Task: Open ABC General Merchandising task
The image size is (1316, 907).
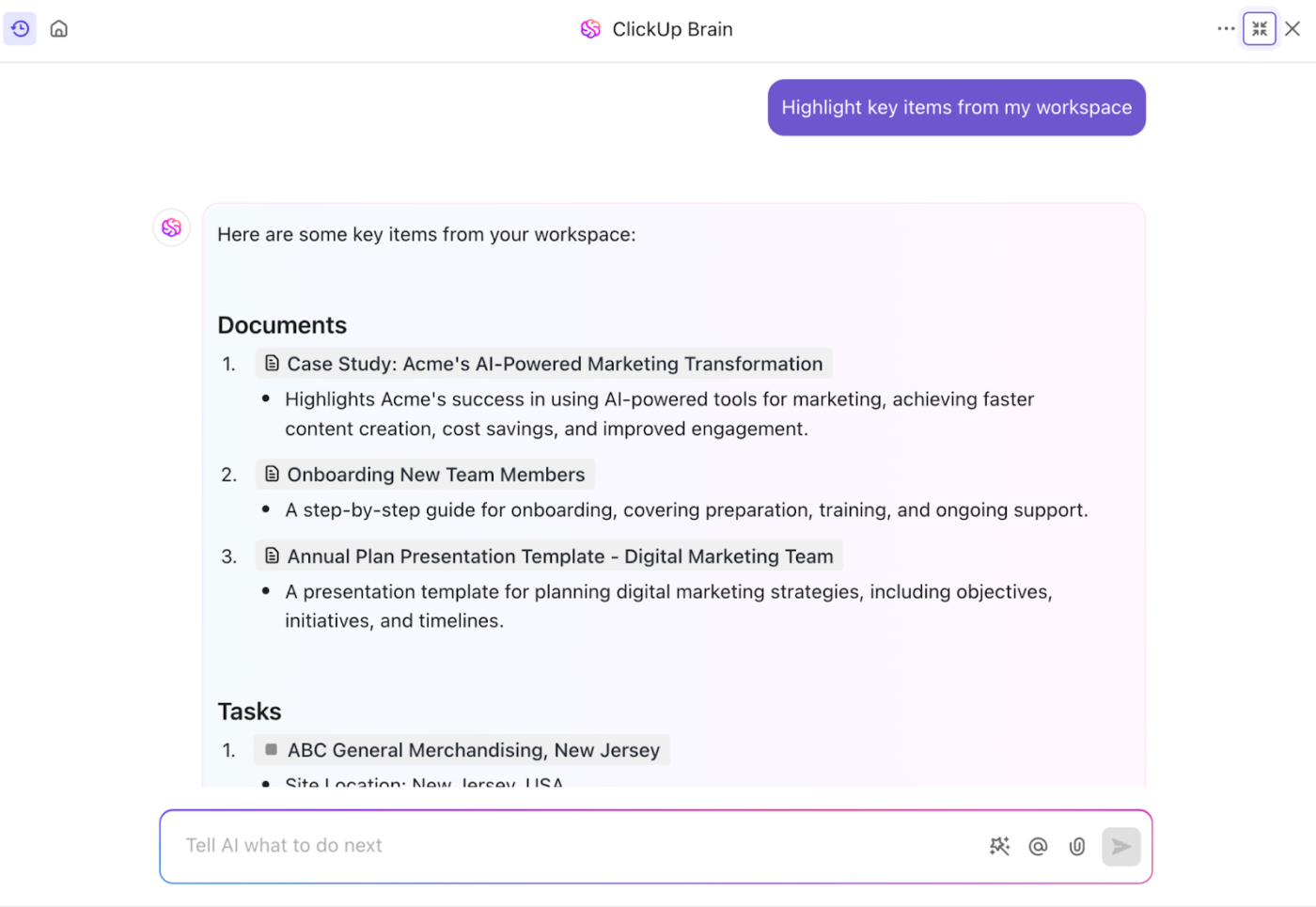Action: click(x=473, y=750)
